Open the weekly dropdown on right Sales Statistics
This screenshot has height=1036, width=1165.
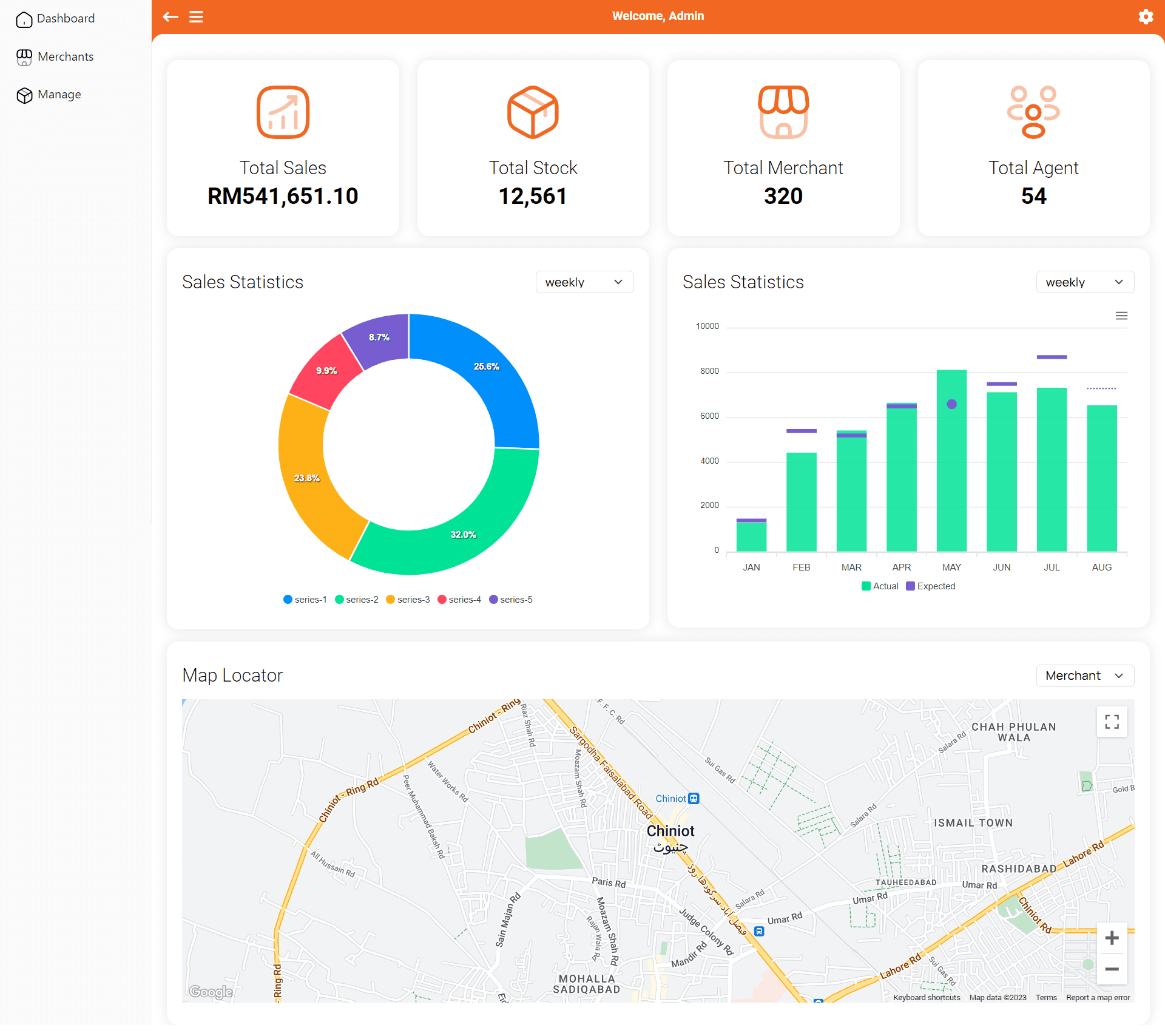(x=1084, y=282)
